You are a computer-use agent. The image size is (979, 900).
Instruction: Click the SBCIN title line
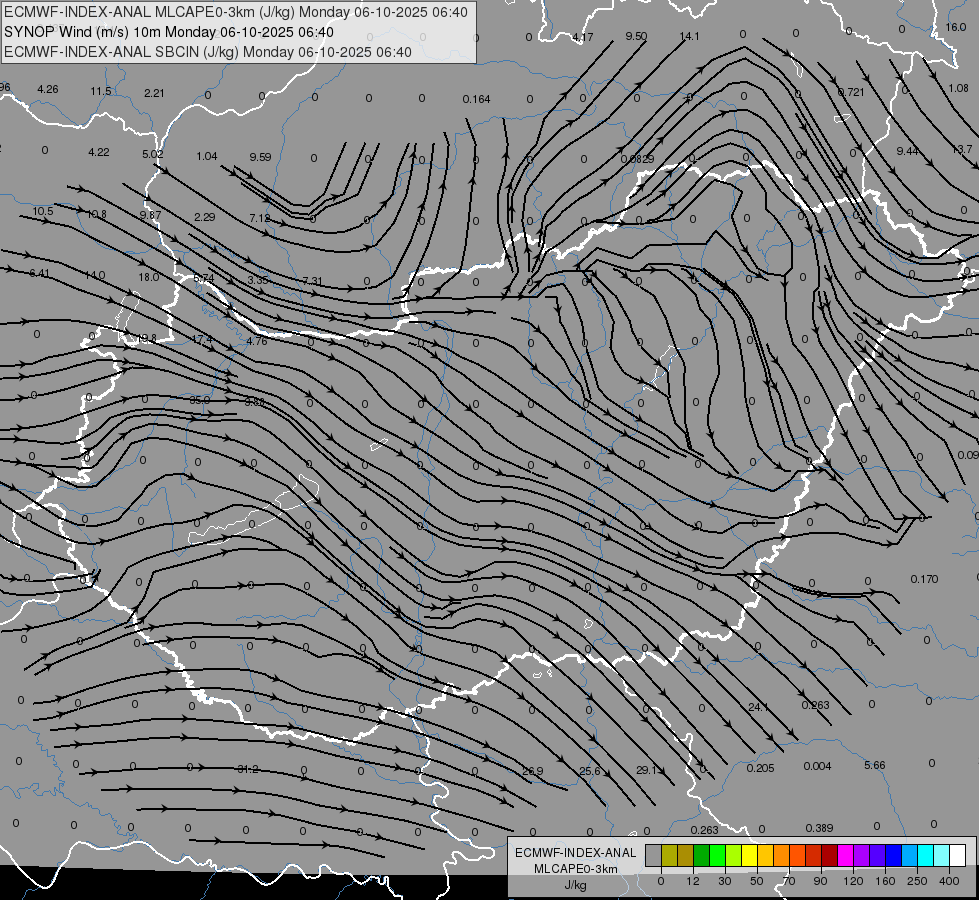(x=207, y=52)
